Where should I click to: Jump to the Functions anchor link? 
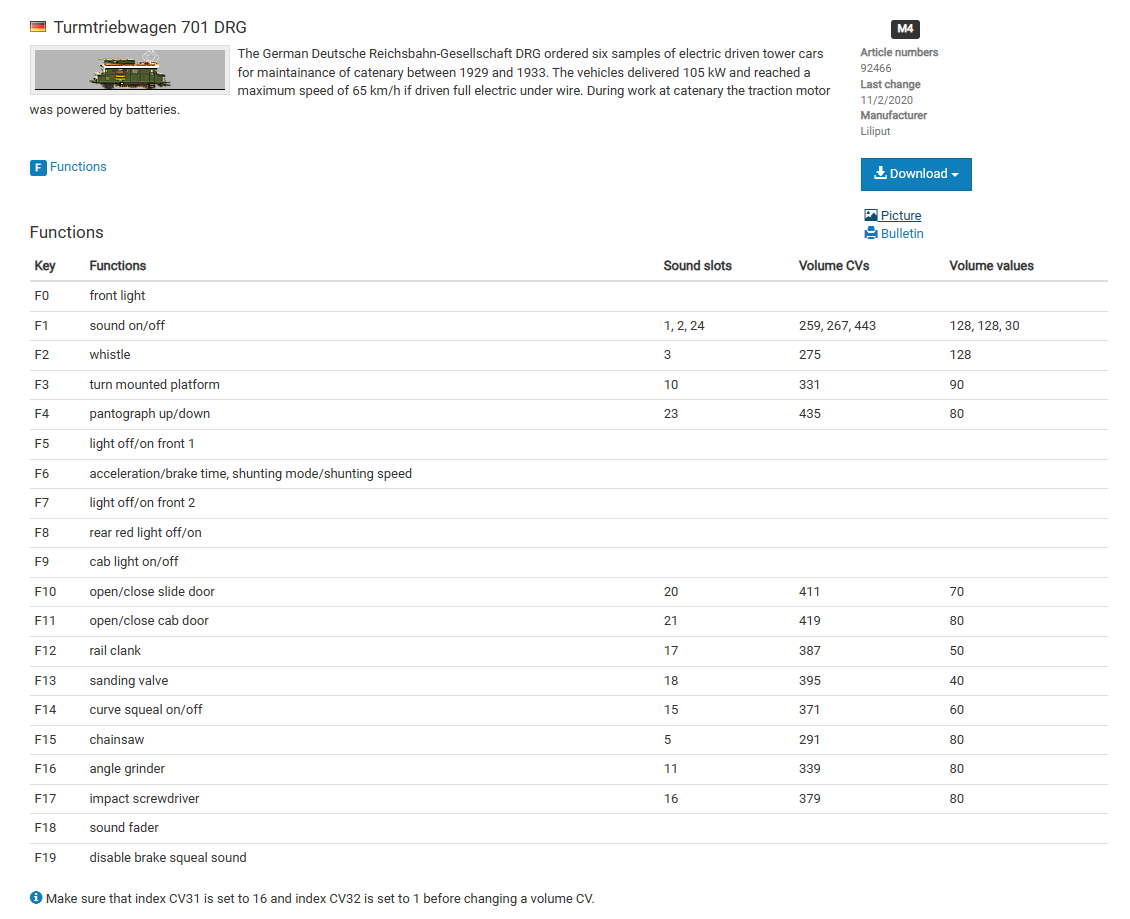coord(78,167)
